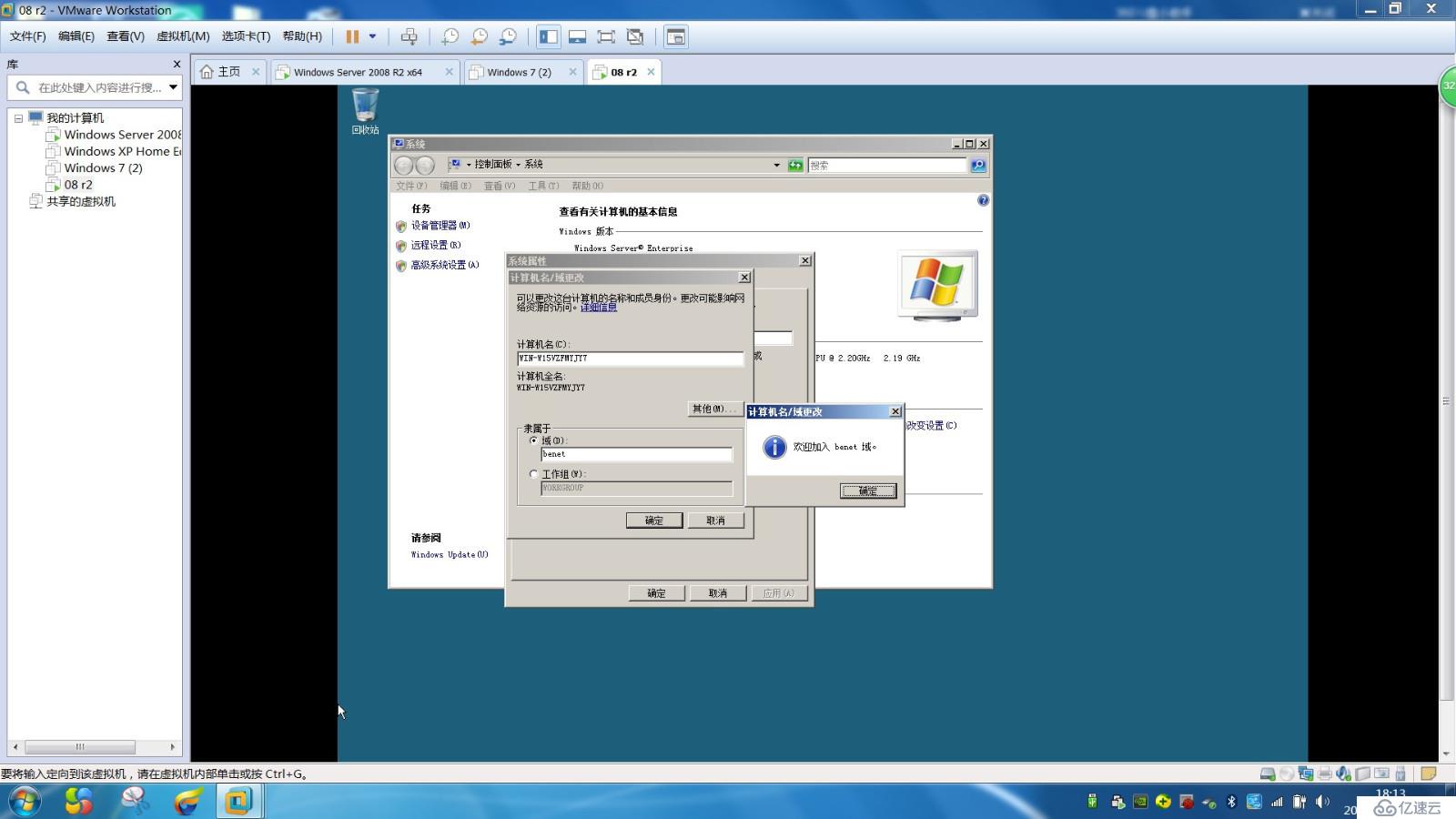Refresh the 系统 control panel window
1456x819 pixels.
tap(795, 165)
